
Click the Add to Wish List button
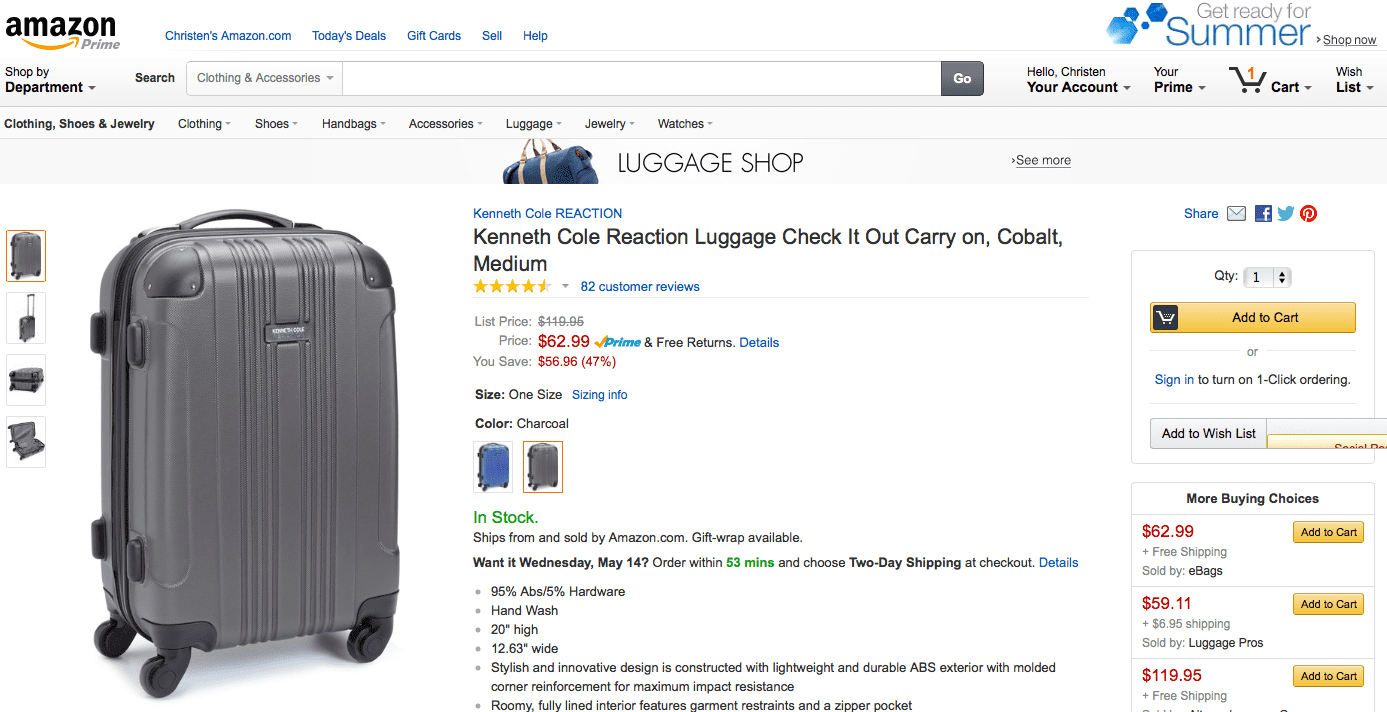click(1208, 434)
